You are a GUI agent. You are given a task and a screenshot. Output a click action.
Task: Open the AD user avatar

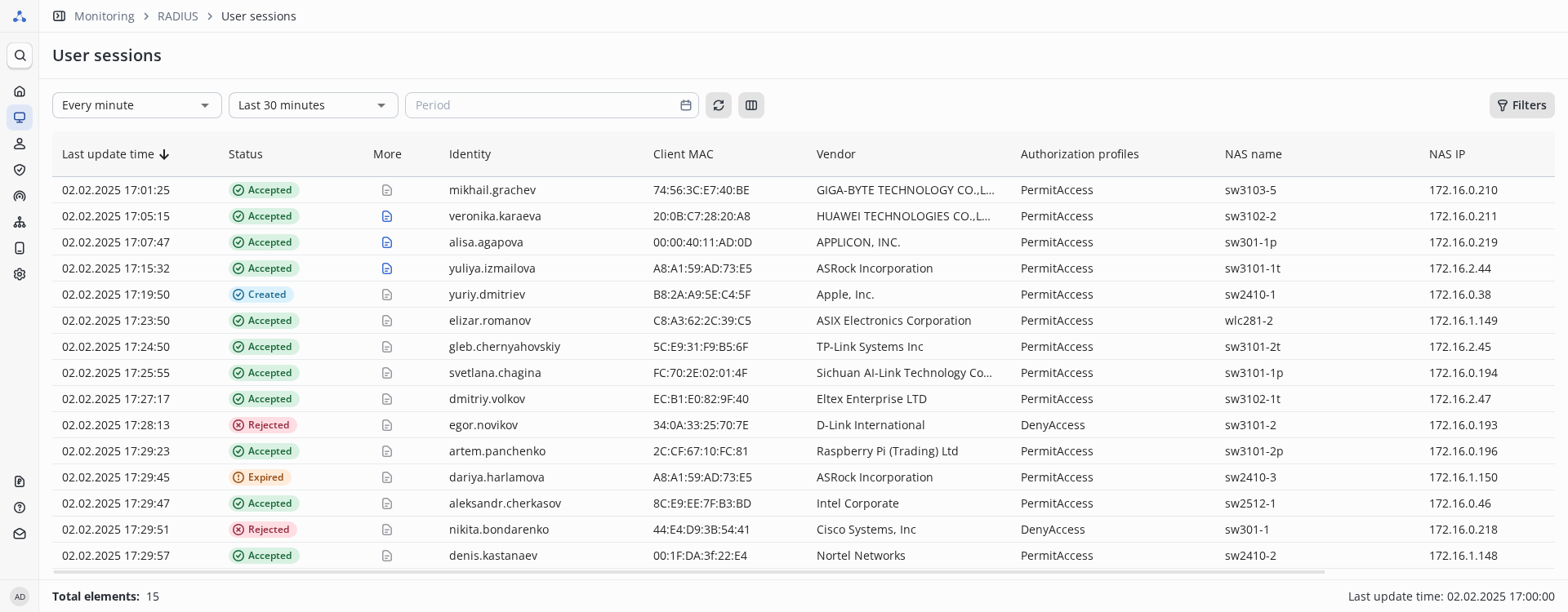(20, 596)
